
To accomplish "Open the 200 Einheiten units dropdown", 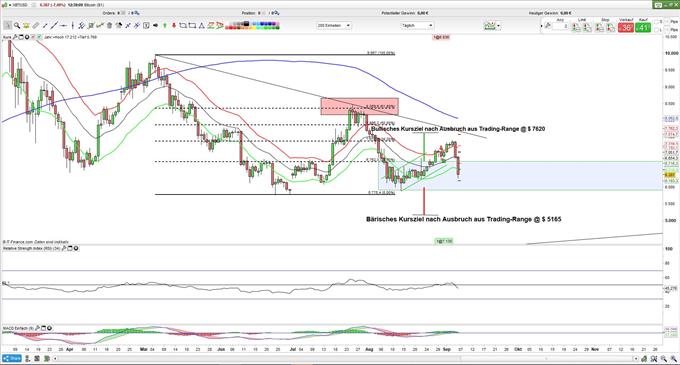I will (333, 26).
